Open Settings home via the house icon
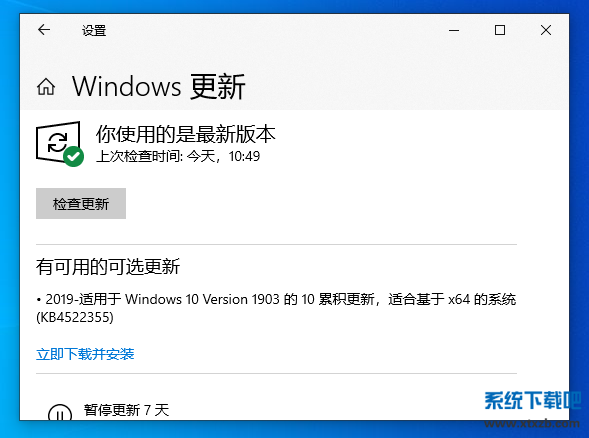 46,87
